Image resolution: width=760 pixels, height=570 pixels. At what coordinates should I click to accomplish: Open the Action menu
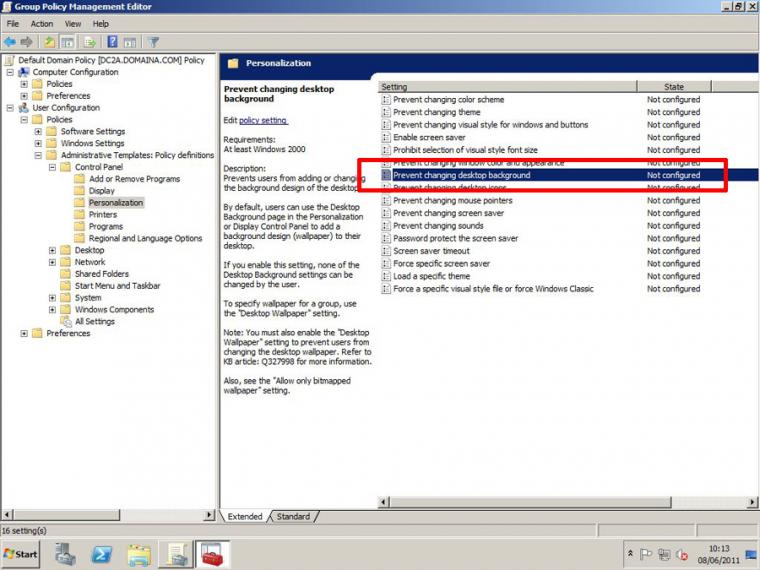[x=42, y=24]
